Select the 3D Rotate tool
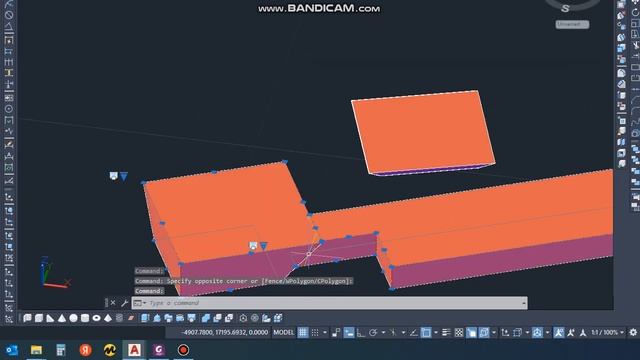640x360 pixels. tap(255, 318)
